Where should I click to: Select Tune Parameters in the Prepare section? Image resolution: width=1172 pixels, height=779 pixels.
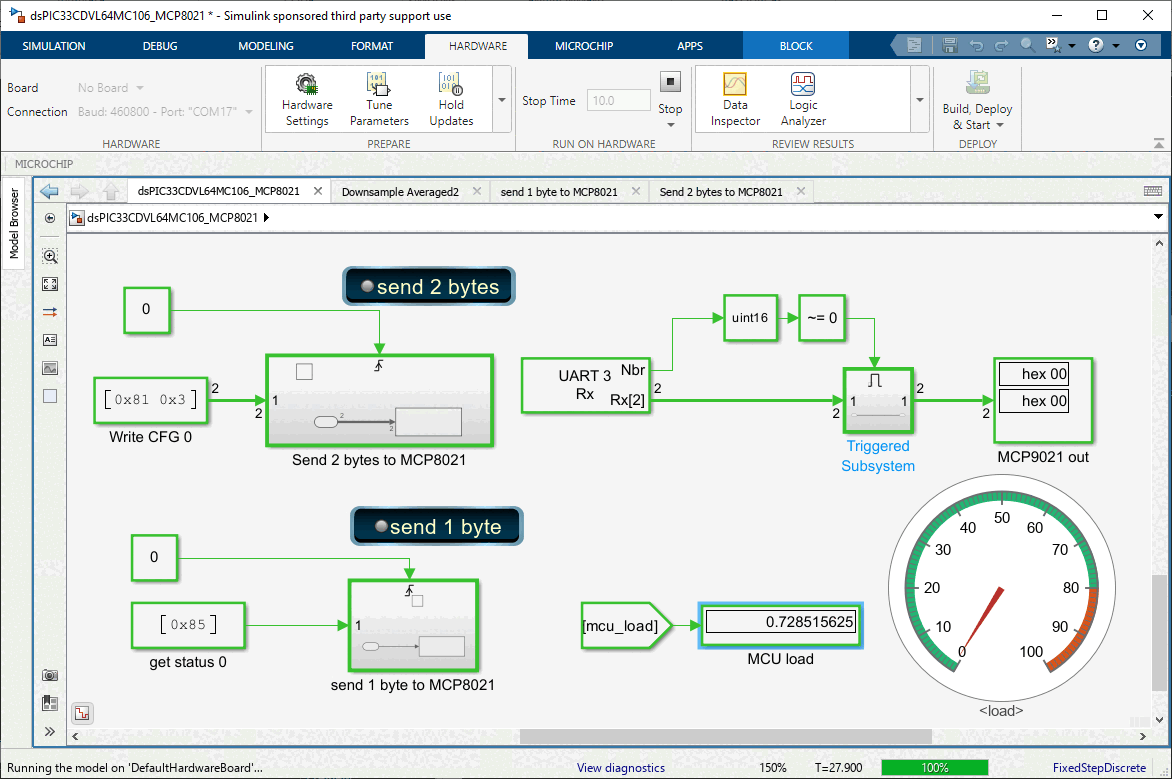click(378, 98)
